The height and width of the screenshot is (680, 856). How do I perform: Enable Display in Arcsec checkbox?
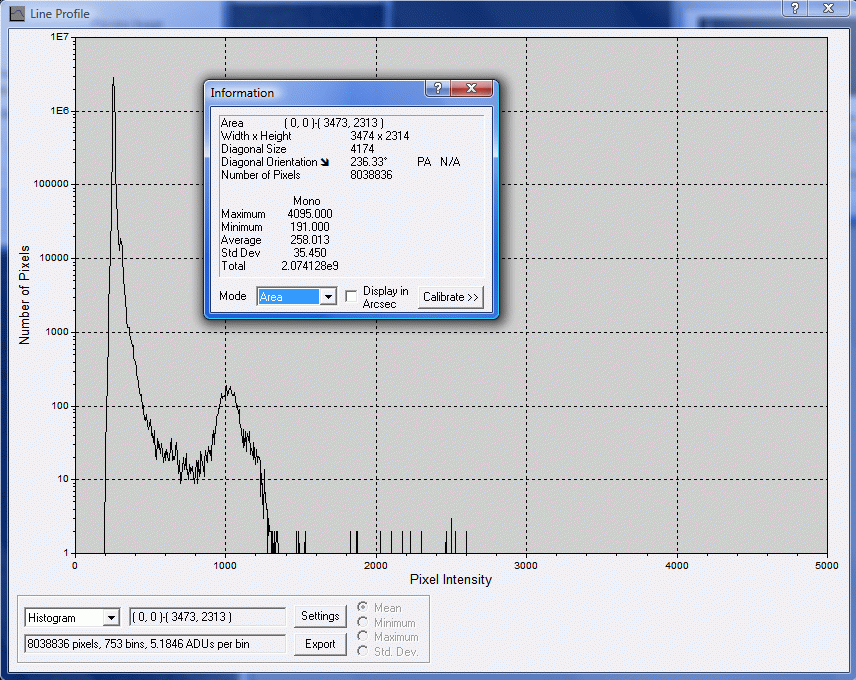click(x=351, y=296)
